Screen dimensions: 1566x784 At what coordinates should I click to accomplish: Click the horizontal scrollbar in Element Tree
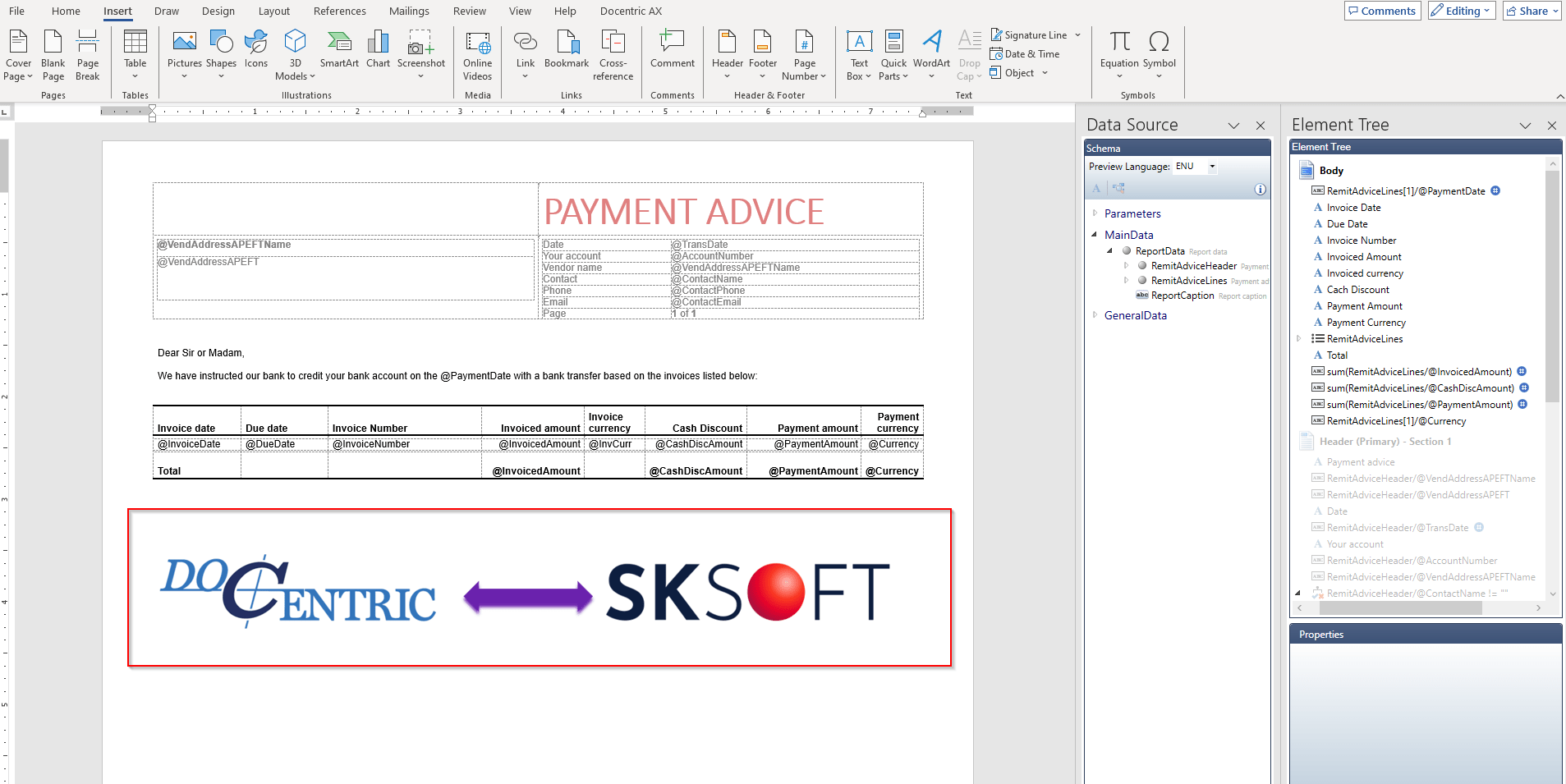click(1400, 608)
